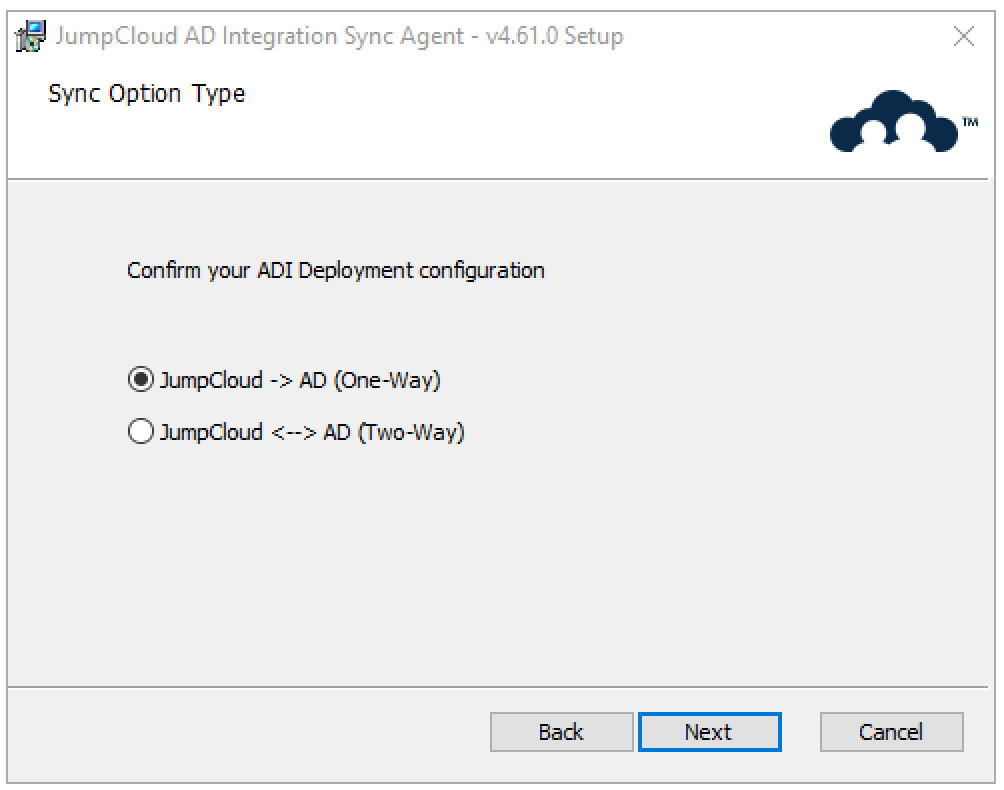
Task: Click the "JumpCloud AD Integration Sync Agent" title text
Action: coord(260,37)
